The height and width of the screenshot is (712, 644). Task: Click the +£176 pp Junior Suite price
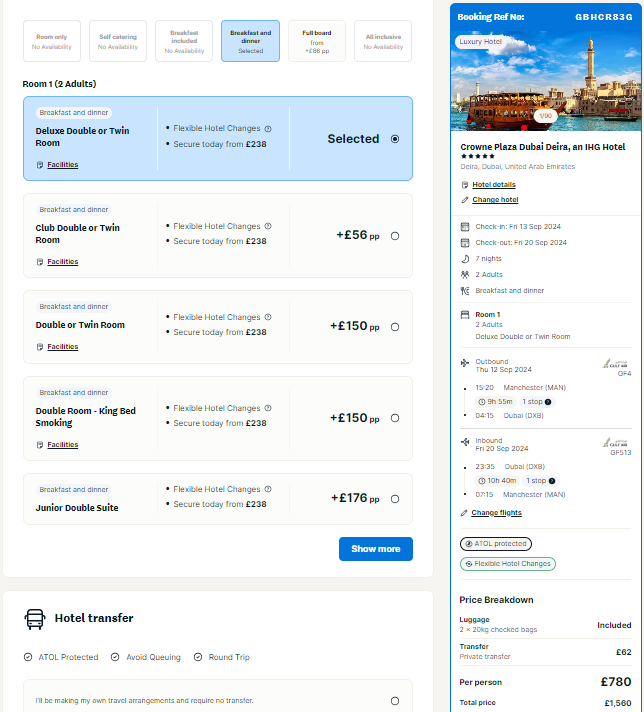(x=355, y=498)
